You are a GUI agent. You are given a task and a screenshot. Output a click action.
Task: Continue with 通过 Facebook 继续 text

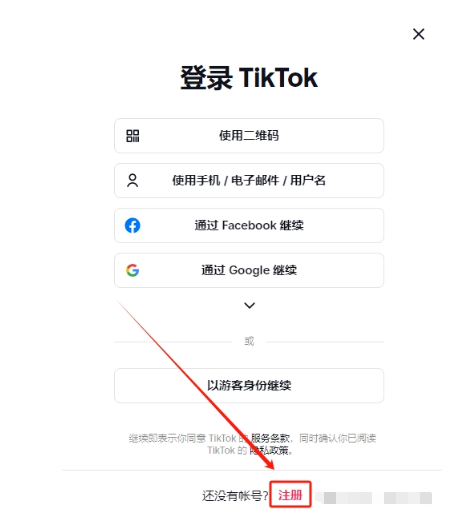pos(249,225)
